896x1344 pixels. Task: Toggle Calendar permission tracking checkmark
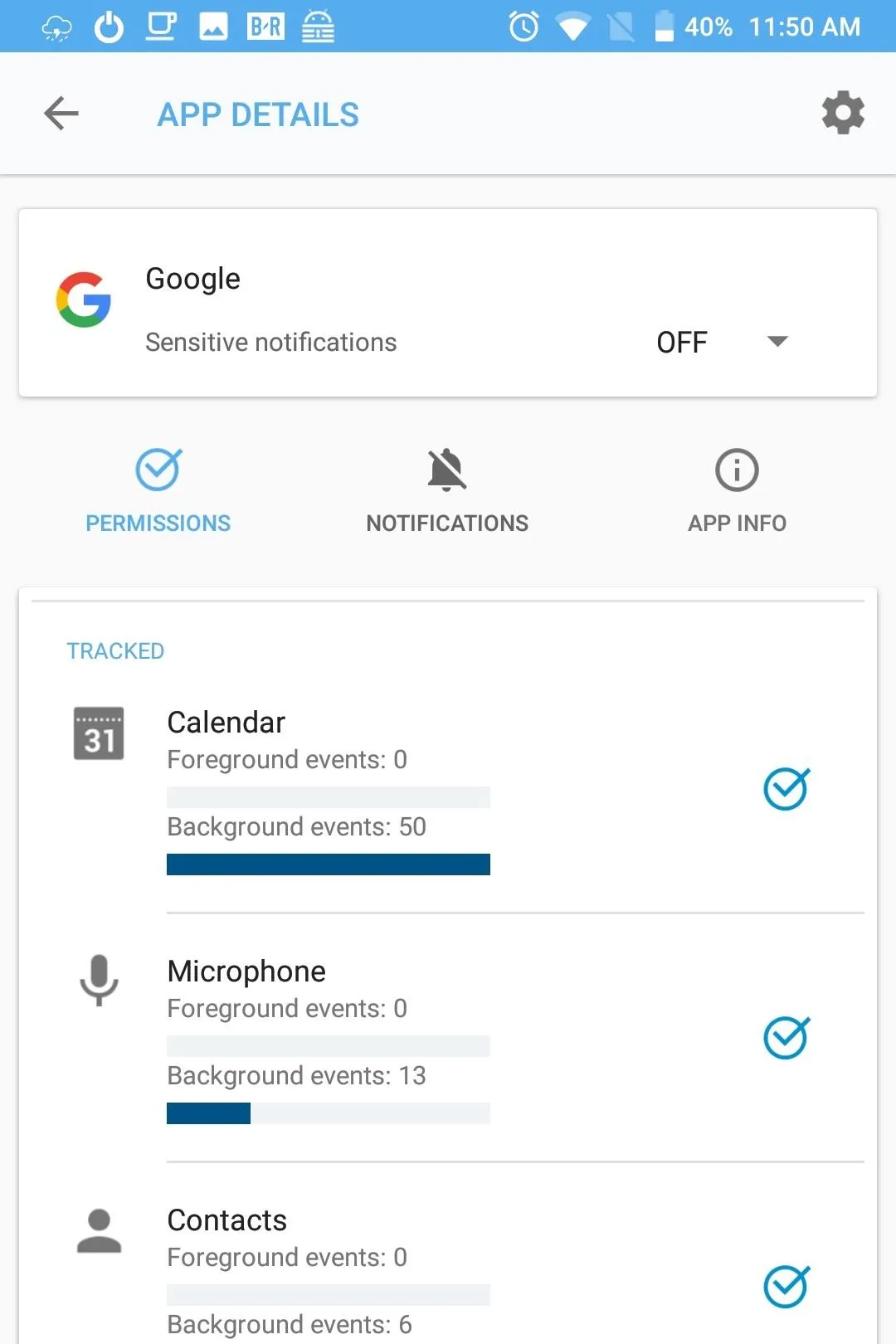[786, 788]
